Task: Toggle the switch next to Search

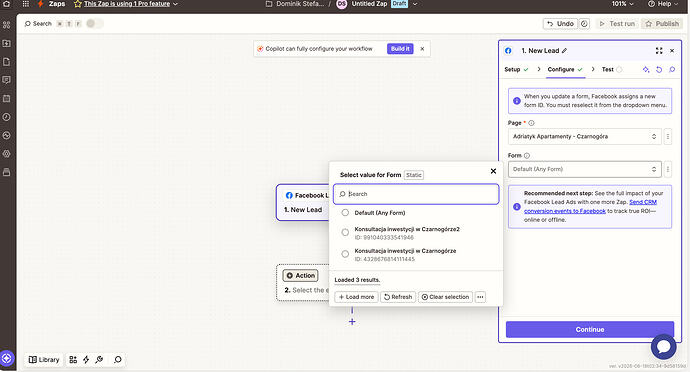Action: point(94,24)
